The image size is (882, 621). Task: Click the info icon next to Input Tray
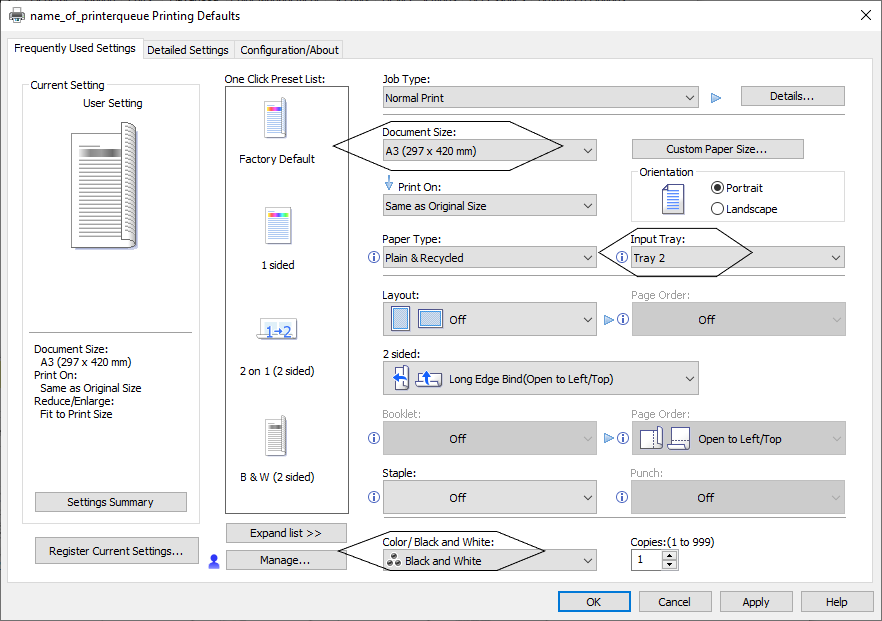(622, 258)
